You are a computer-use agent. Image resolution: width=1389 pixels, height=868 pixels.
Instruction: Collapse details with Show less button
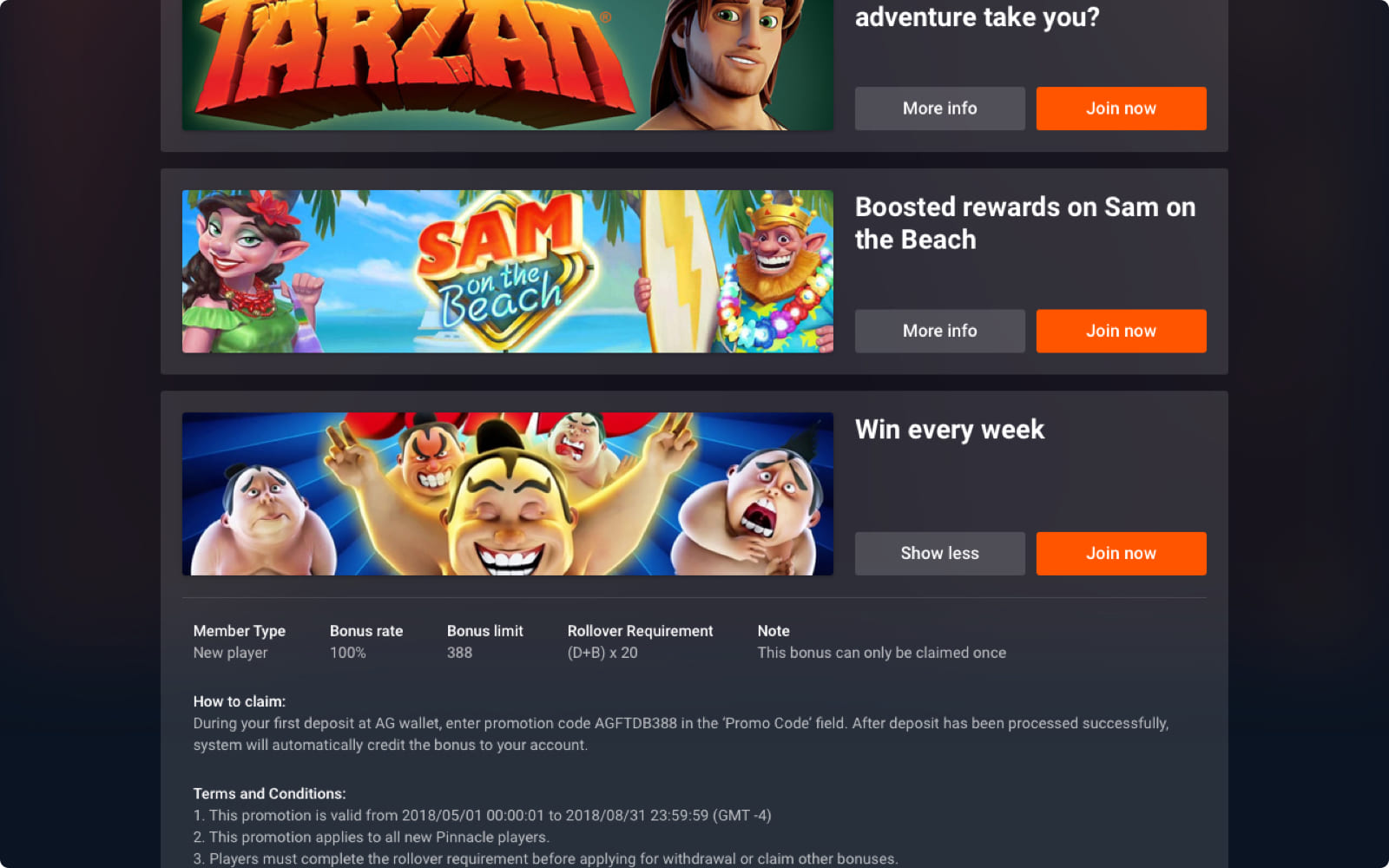939,554
